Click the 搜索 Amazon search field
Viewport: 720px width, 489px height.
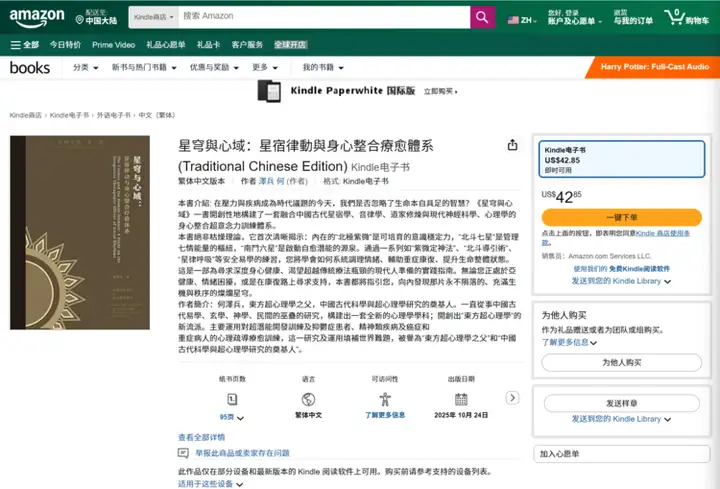(x=324, y=17)
